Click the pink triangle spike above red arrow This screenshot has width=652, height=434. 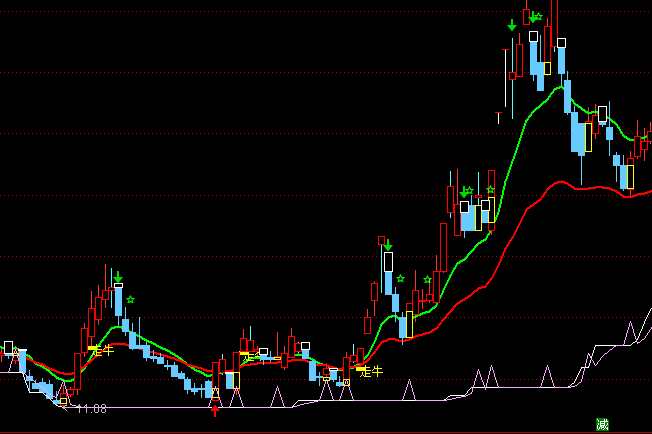pos(215,392)
